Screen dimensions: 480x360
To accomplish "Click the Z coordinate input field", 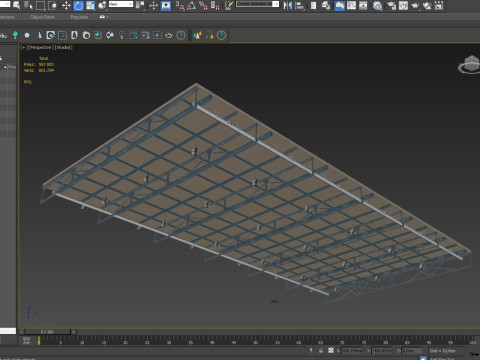I will (411, 351).
